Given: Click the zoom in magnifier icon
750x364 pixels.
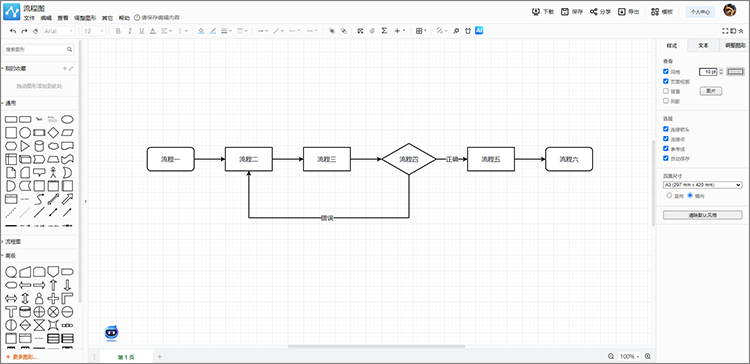Looking at the screenshot, I should 648,356.
